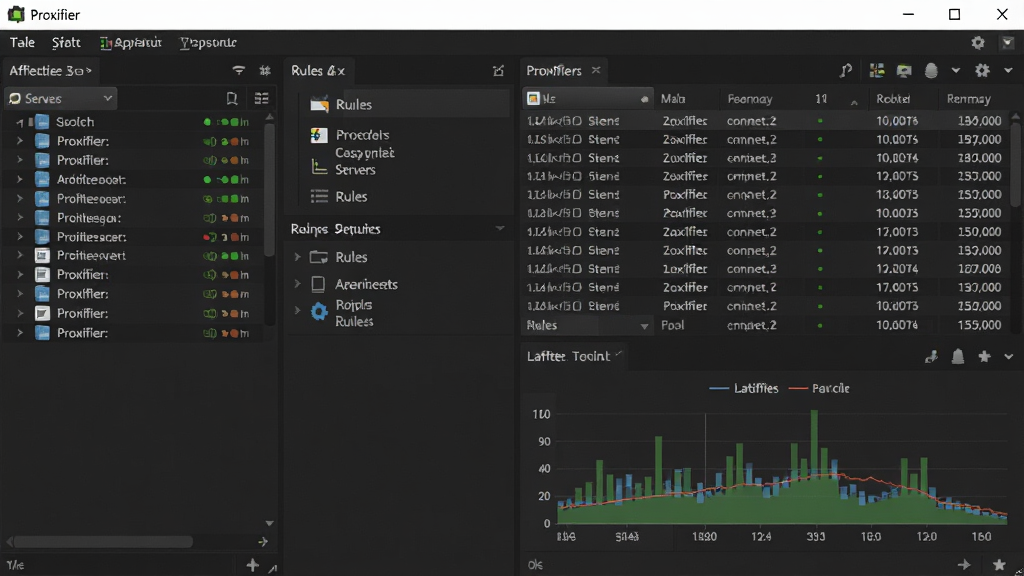Sort by the Renmay column header
This screenshot has width=1024, height=576.
tap(968, 99)
